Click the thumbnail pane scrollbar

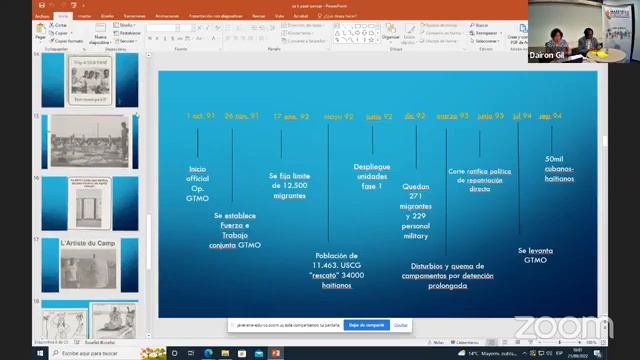pyautogui.click(x=149, y=241)
